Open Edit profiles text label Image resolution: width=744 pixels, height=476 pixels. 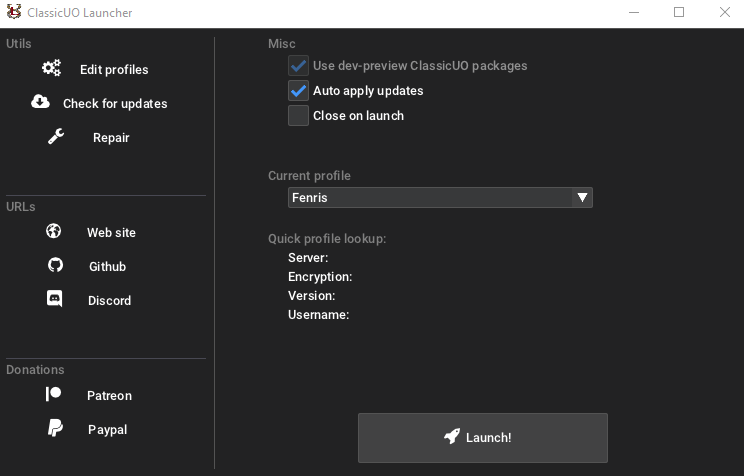pyautogui.click(x=114, y=70)
